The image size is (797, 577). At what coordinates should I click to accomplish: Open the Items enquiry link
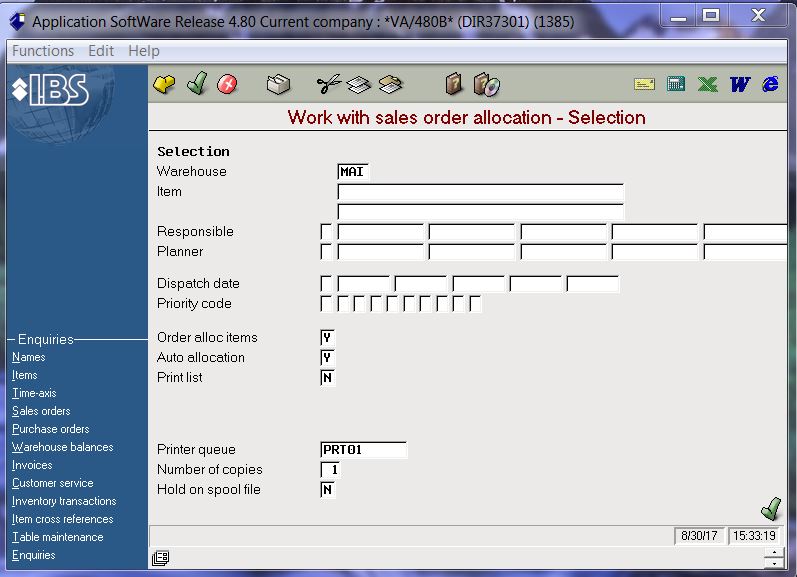pyautogui.click(x=24, y=375)
